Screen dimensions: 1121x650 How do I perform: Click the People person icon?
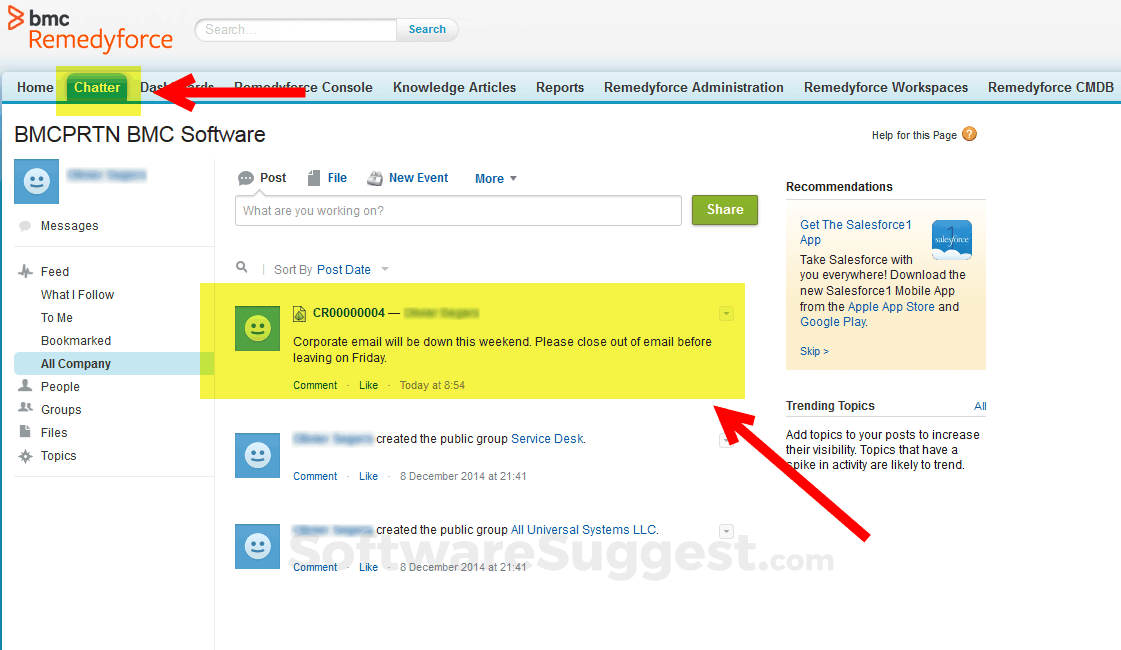click(26, 386)
